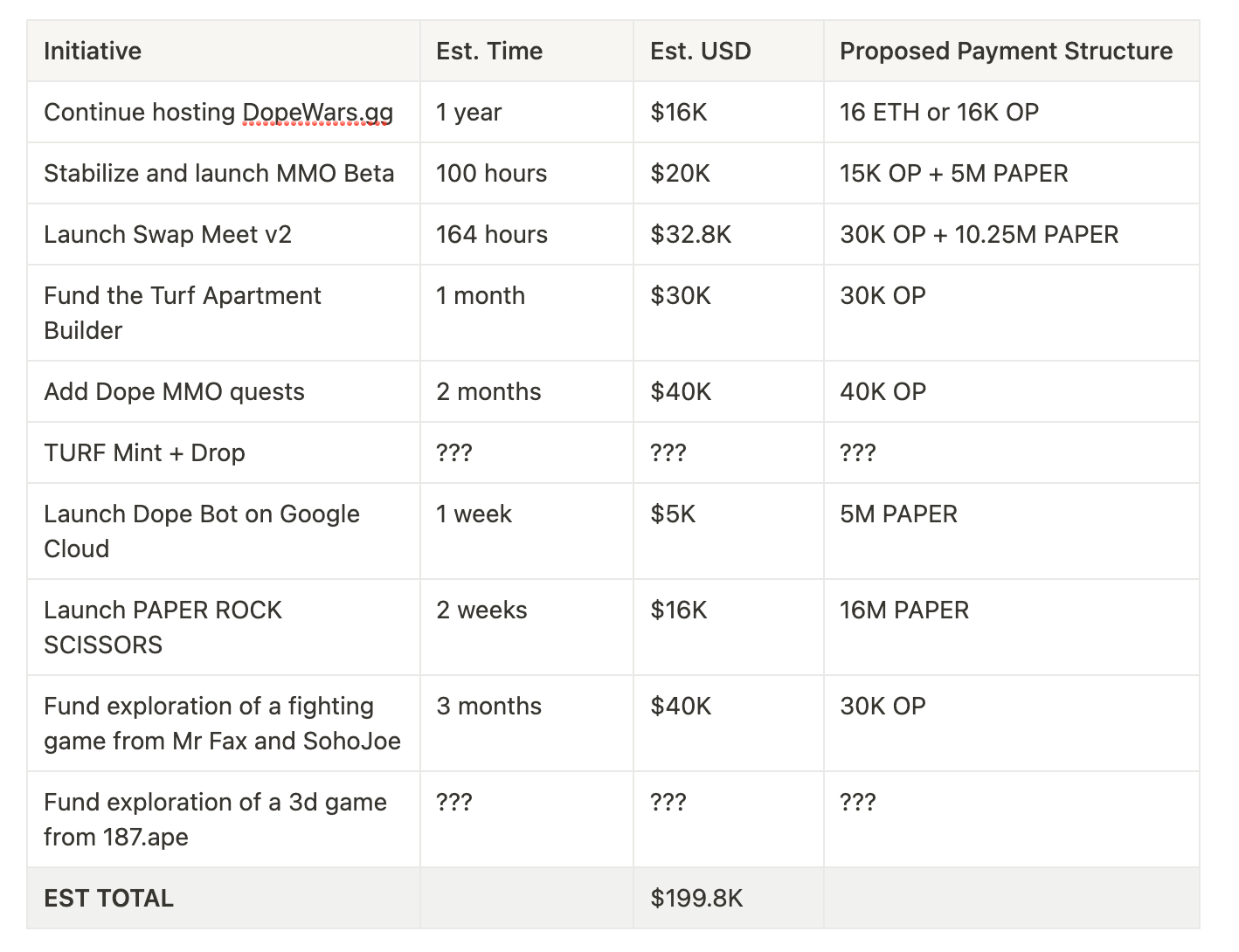Image resolution: width=1239 pixels, height=952 pixels.
Task: Click the '40K OP' cell
Action: pos(1012,391)
